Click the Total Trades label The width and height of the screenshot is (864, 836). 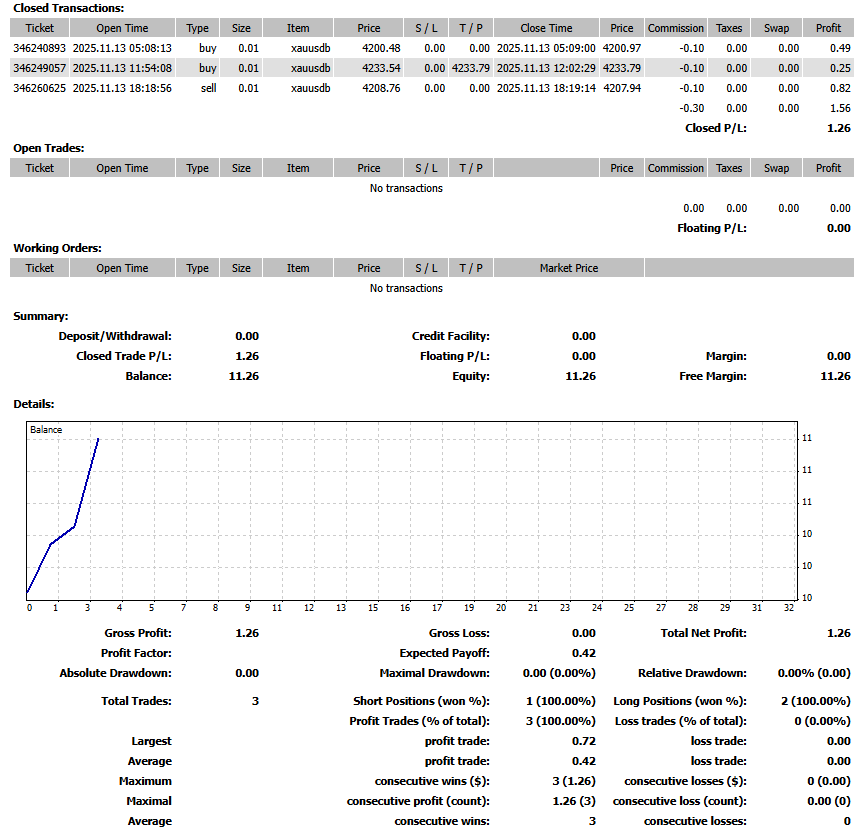(136, 701)
